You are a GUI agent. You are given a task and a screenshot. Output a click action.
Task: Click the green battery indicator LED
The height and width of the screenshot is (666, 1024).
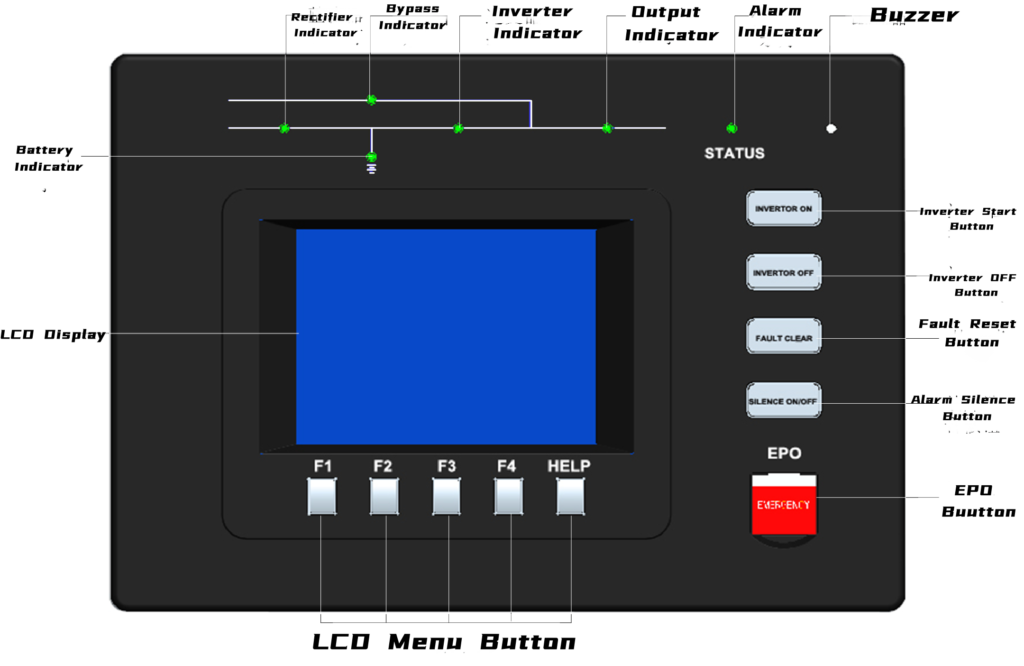pos(372,157)
